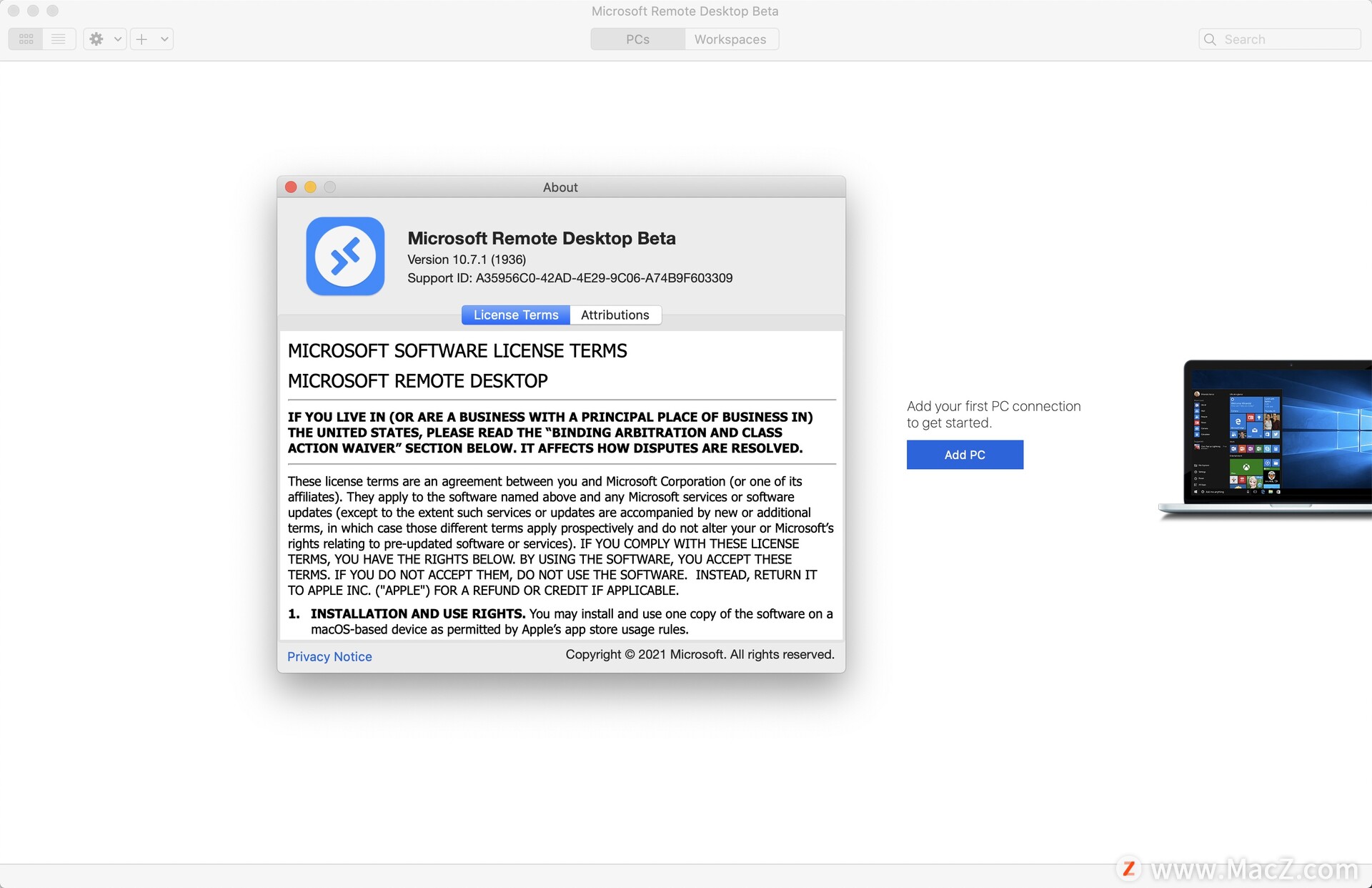Click the INSTALLATION AND USE RIGHTS paragraph
Image resolution: width=1372 pixels, height=888 pixels.
pyautogui.click(x=561, y=621)
